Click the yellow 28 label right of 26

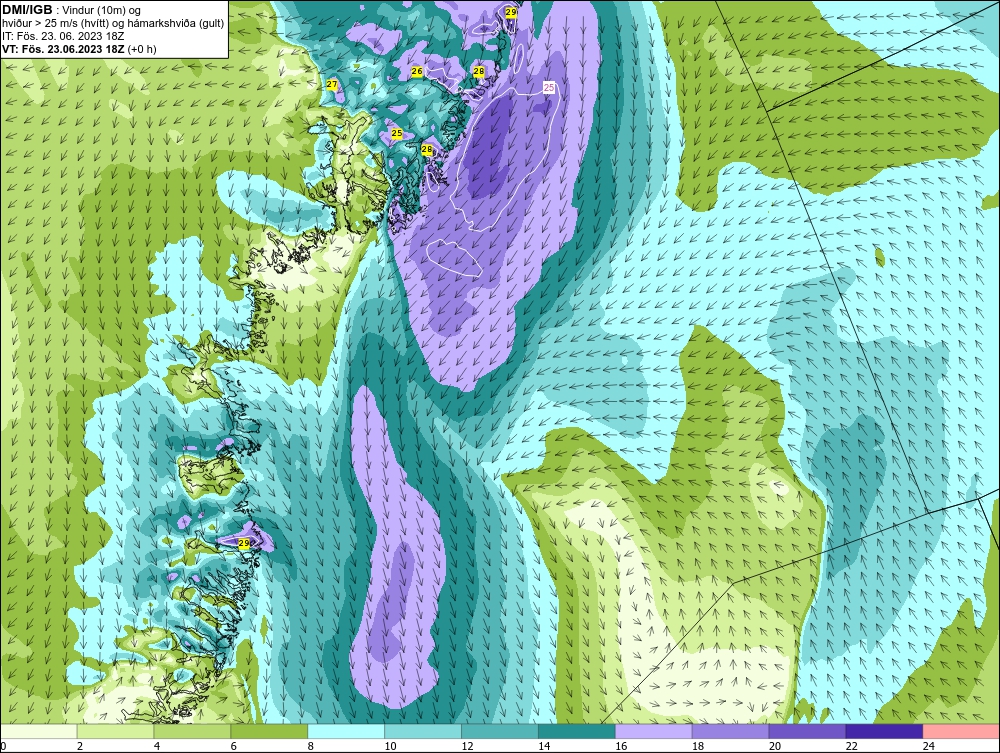point(479,71)
